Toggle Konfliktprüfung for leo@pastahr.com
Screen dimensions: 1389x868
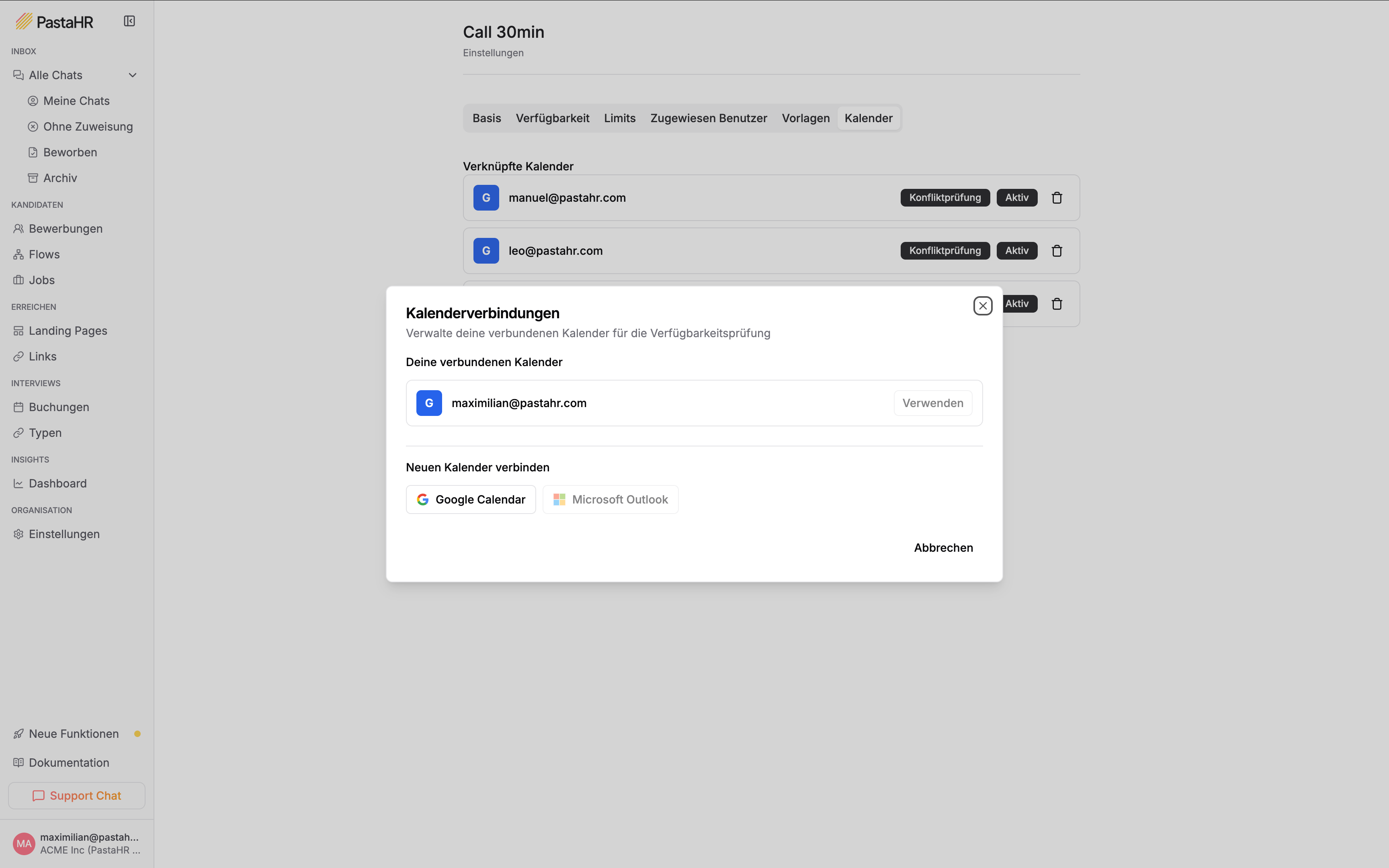[x=945, y=251]
